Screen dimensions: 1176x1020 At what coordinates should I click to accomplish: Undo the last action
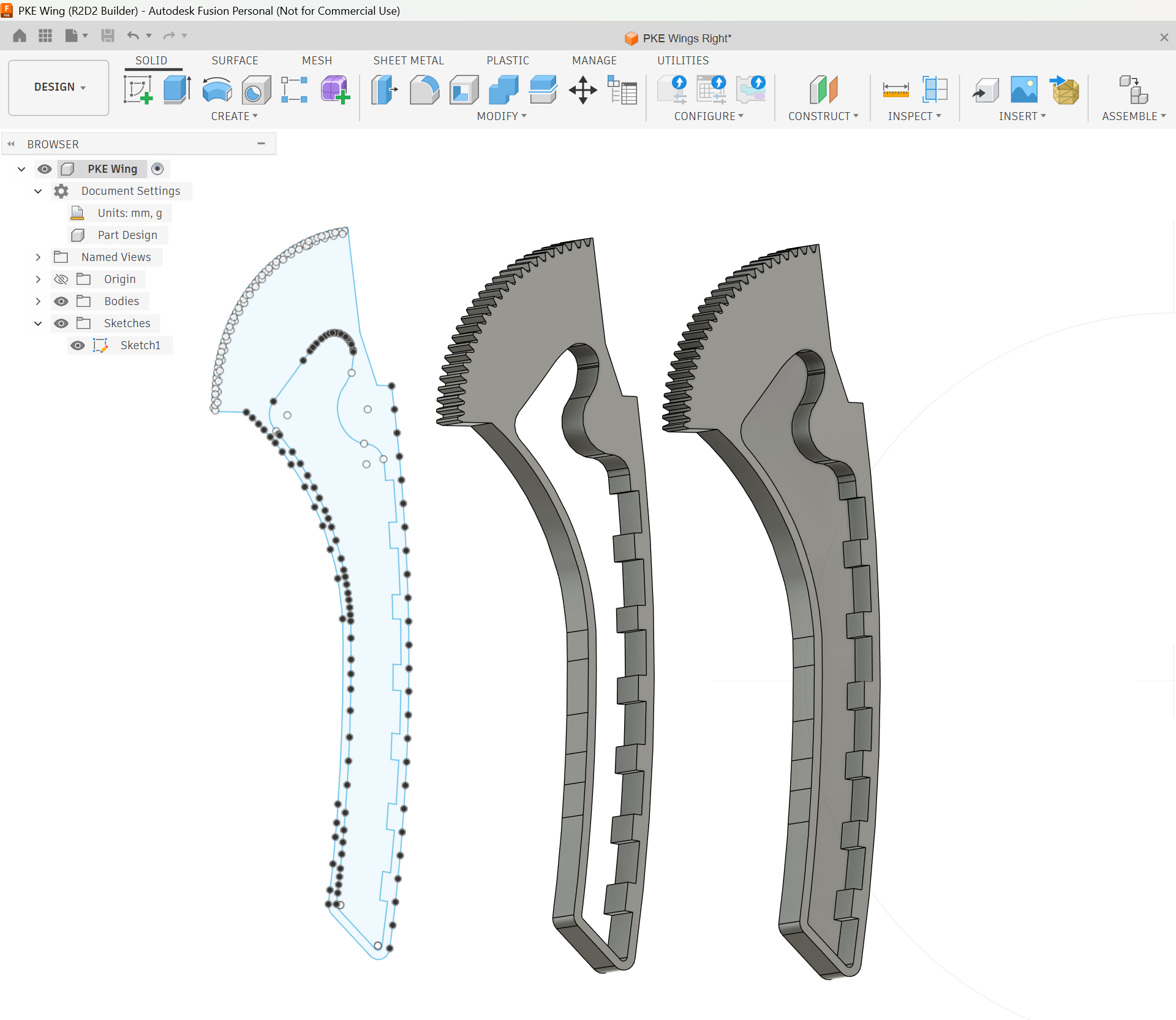[133, 36]
